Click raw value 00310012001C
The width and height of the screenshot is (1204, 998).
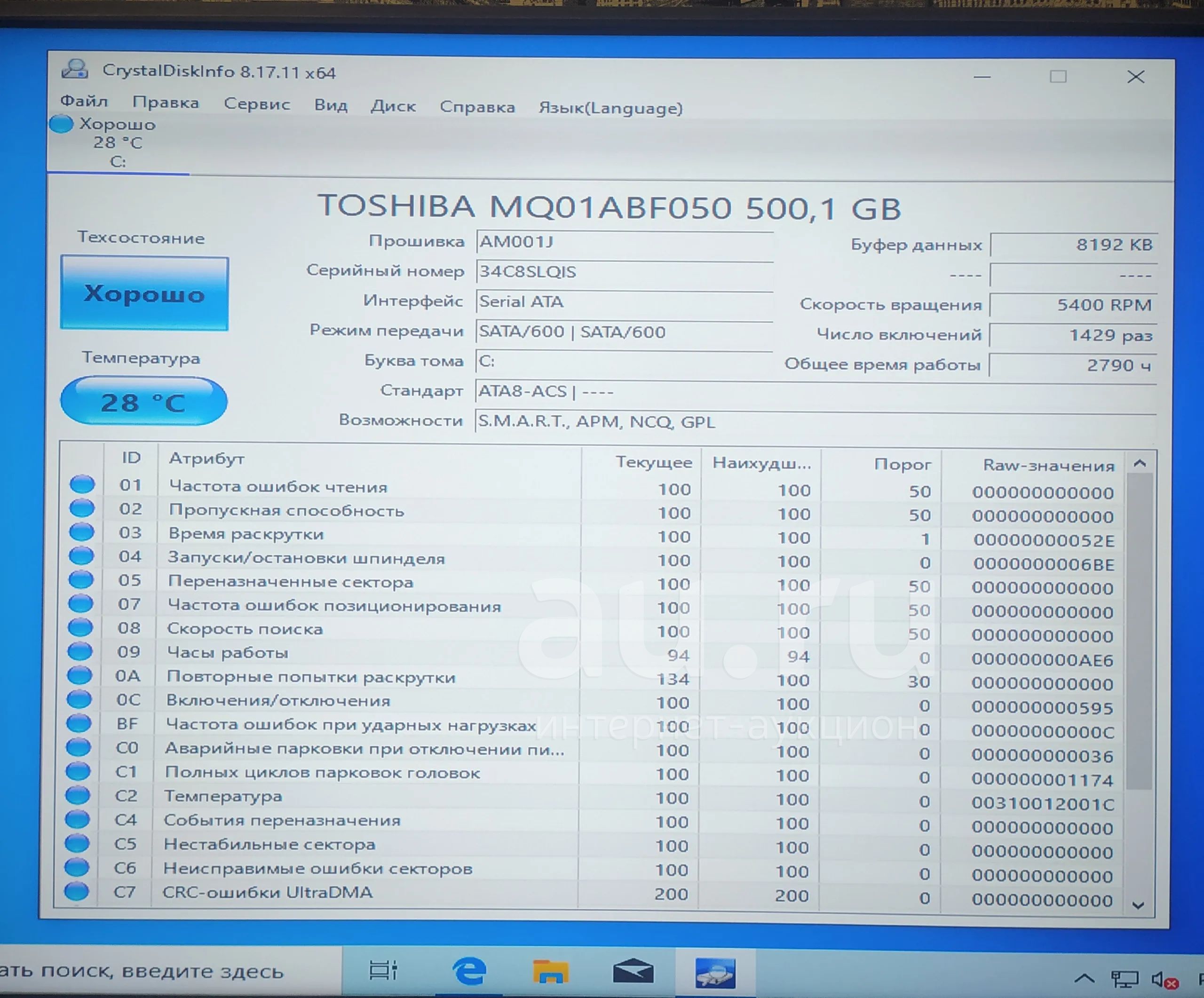click(x=1042, y=804)
